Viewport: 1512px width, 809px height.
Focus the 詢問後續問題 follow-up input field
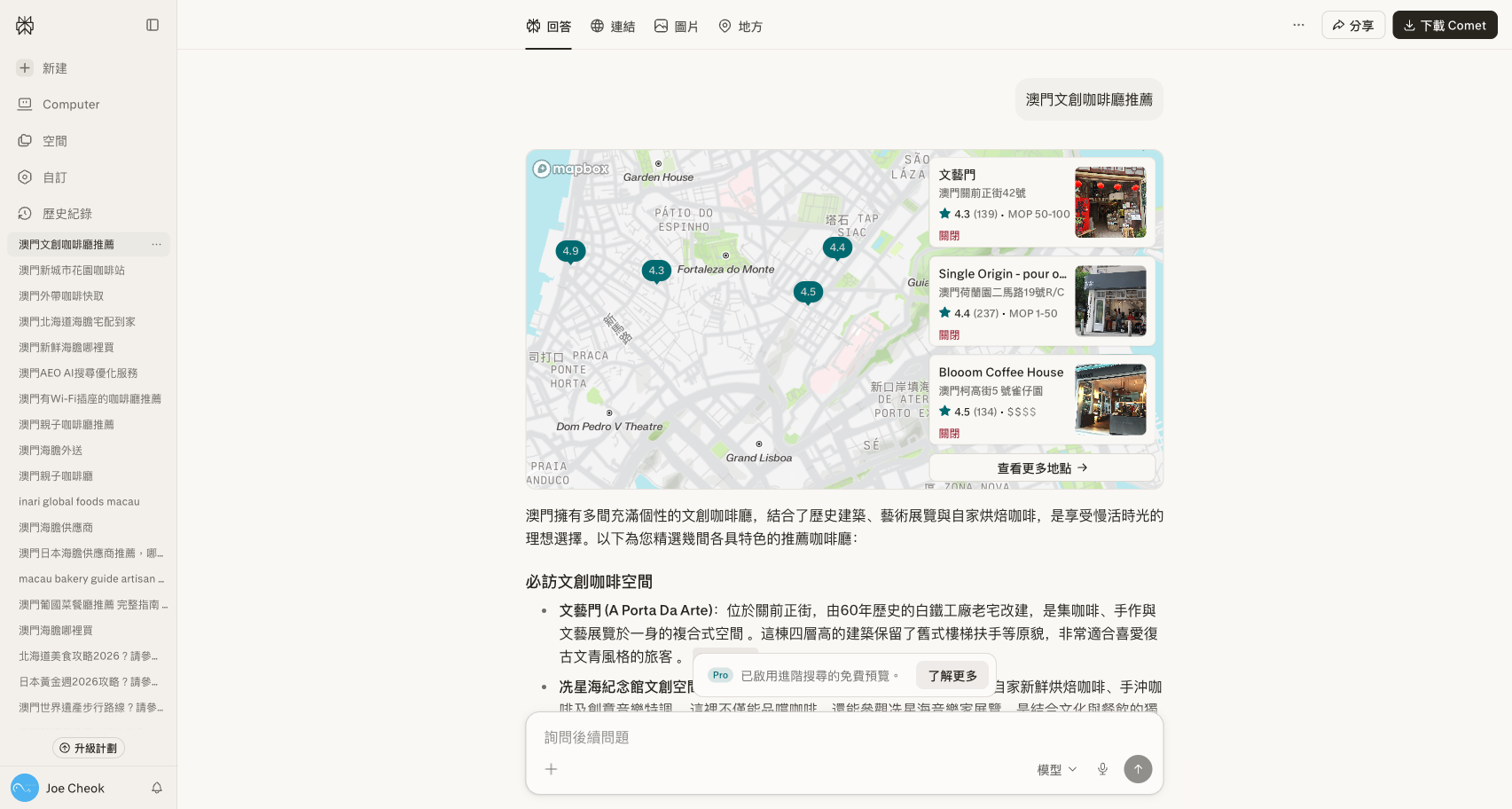click(844, 737)
